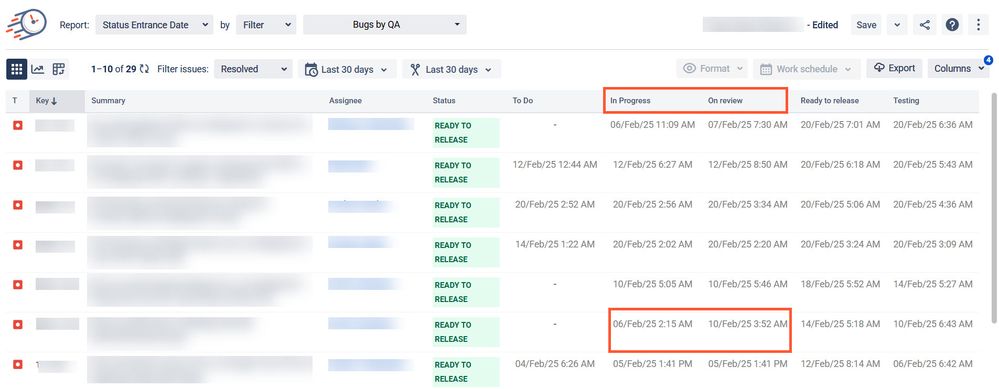
Task: Click cell 12/Feb/25 8:50 AM
Action: coord(747,164)
